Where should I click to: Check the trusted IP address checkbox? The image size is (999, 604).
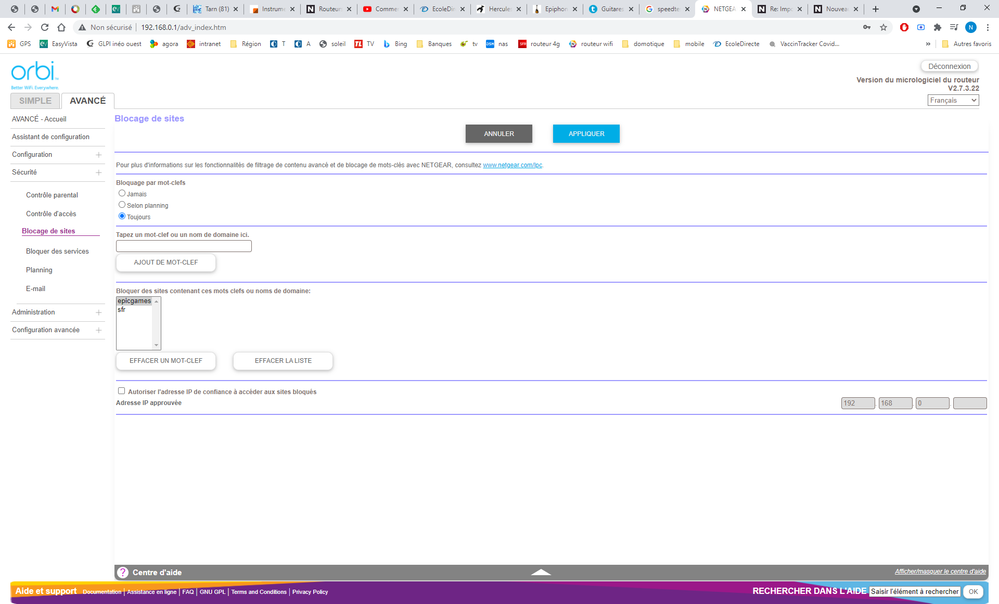click(x=121, y=391)
